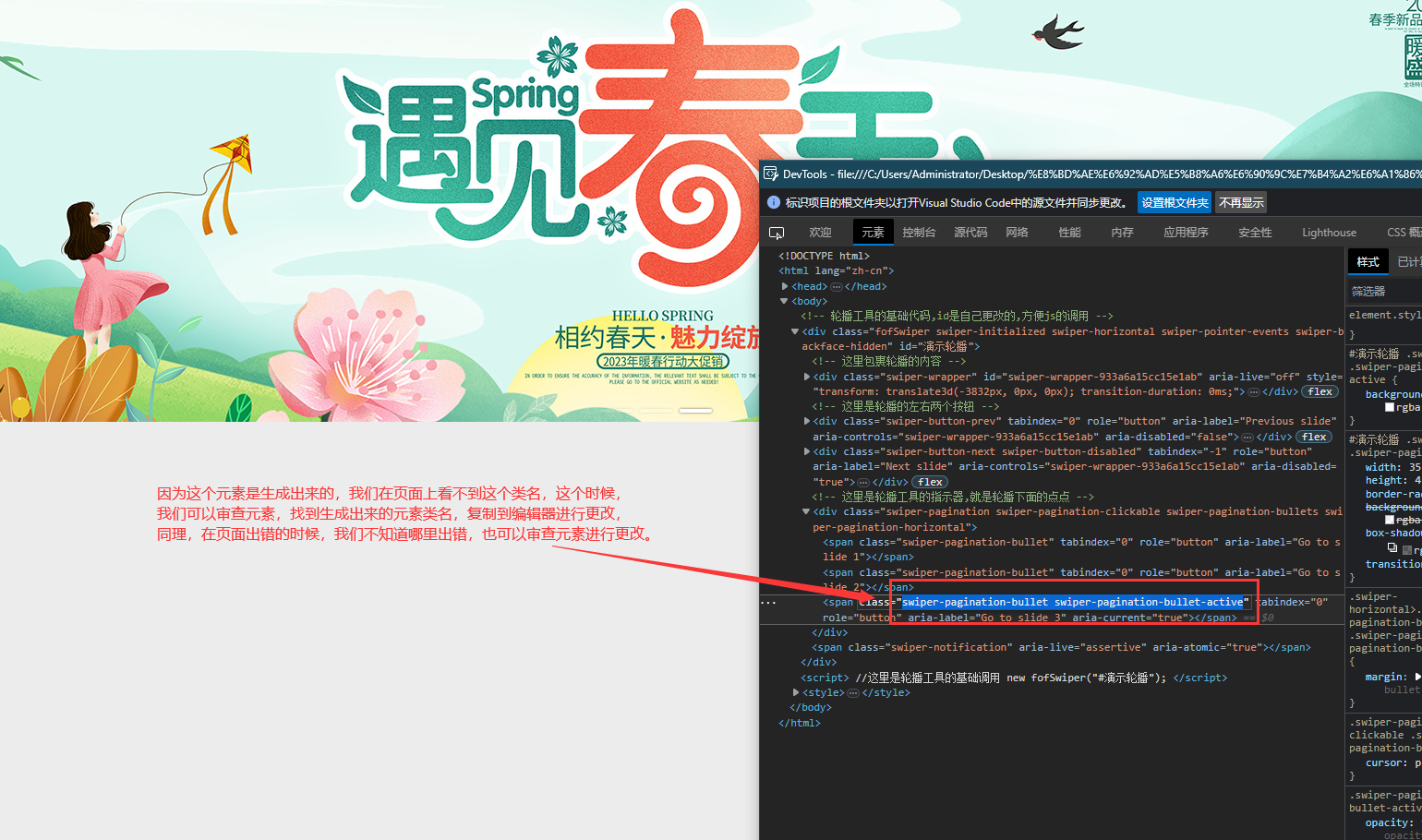
Task: Switch to the 欢迎 tab
Action: (820, 233)
